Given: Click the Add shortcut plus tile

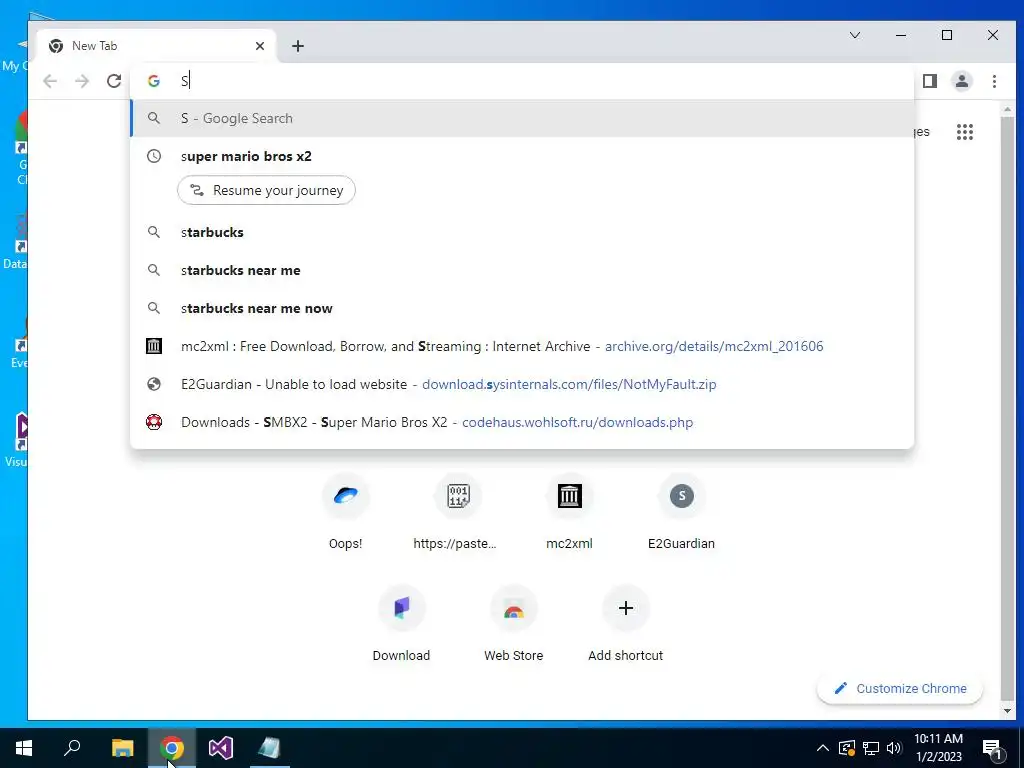Looking at the screenshot, I should click(x=626, y=624).
